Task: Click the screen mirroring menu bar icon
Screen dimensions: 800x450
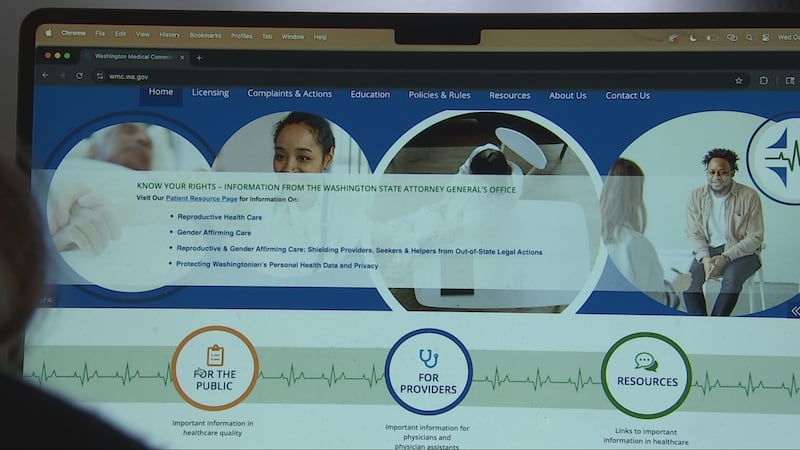Action: click(x=732, y=38)
